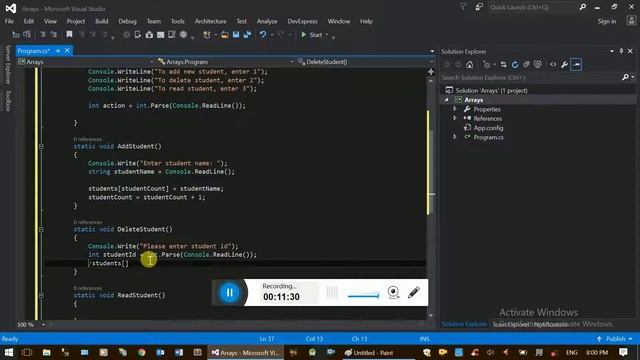This screenshot has height=360, width=640.
Task: Click the recorder pencil annotation icon
Action: pyautogui.click(x=413, y=292)
